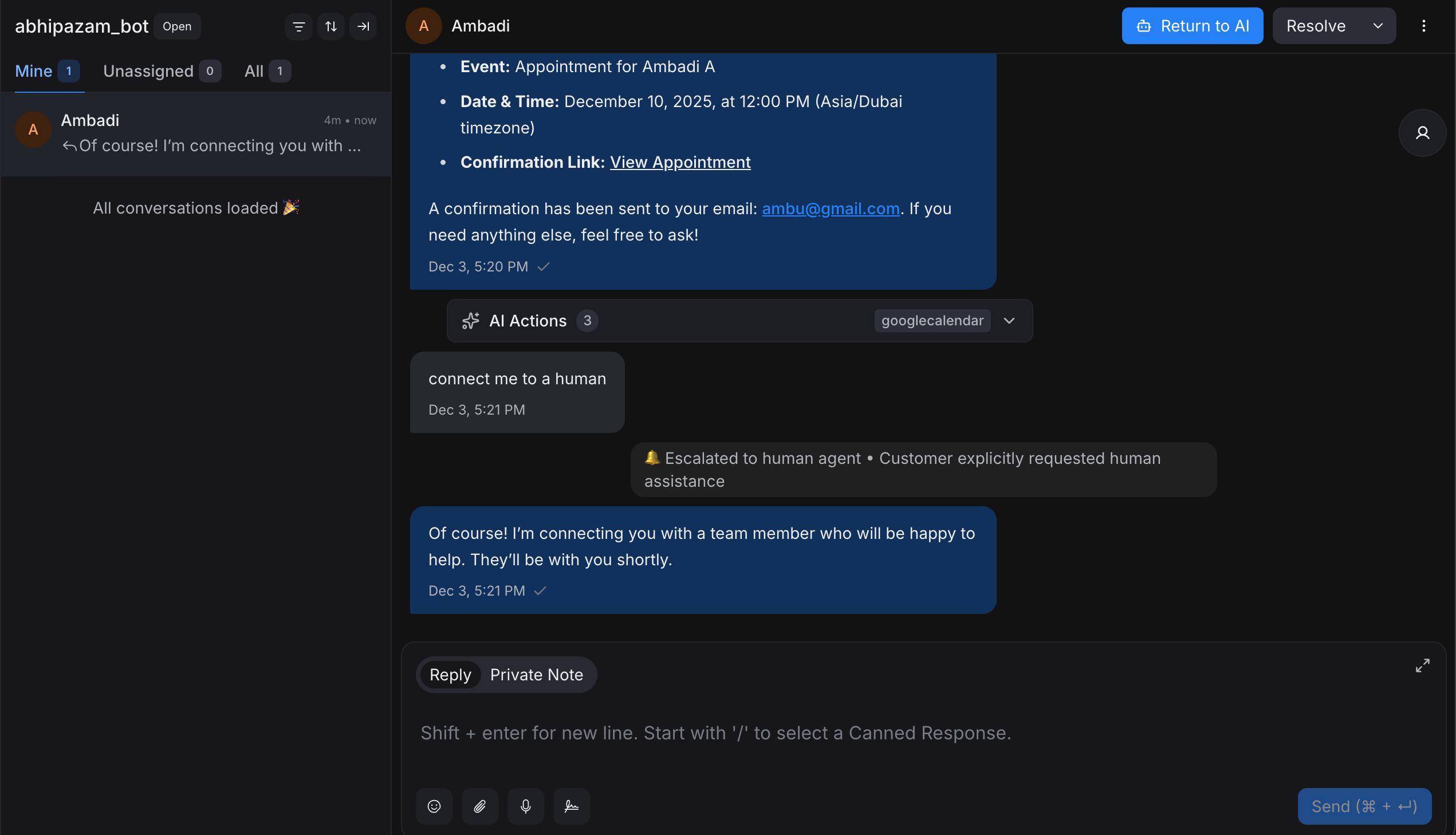
Task: Open contact details with the person icon
Action: [x=1422, y=133]
